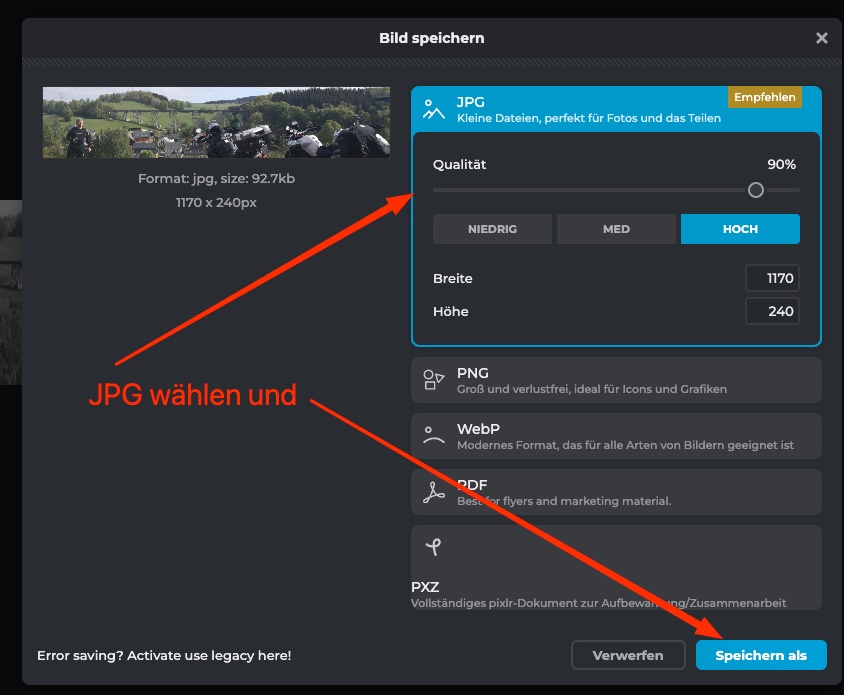Click the PNG shapes icon
Screen dimensions: 844x695
click(434, 380)
